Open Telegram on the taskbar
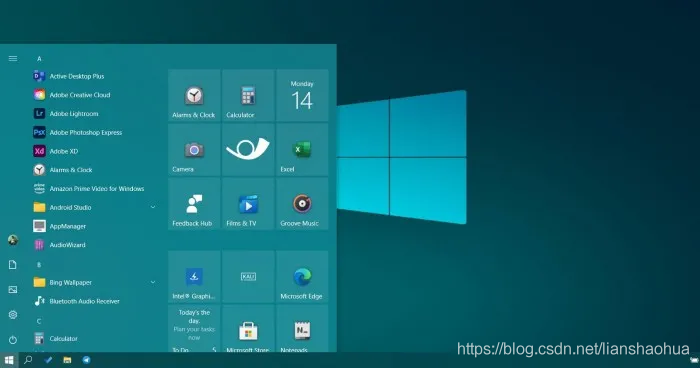The width and height of the screenshot is (700, 368). tap(87, 360)
